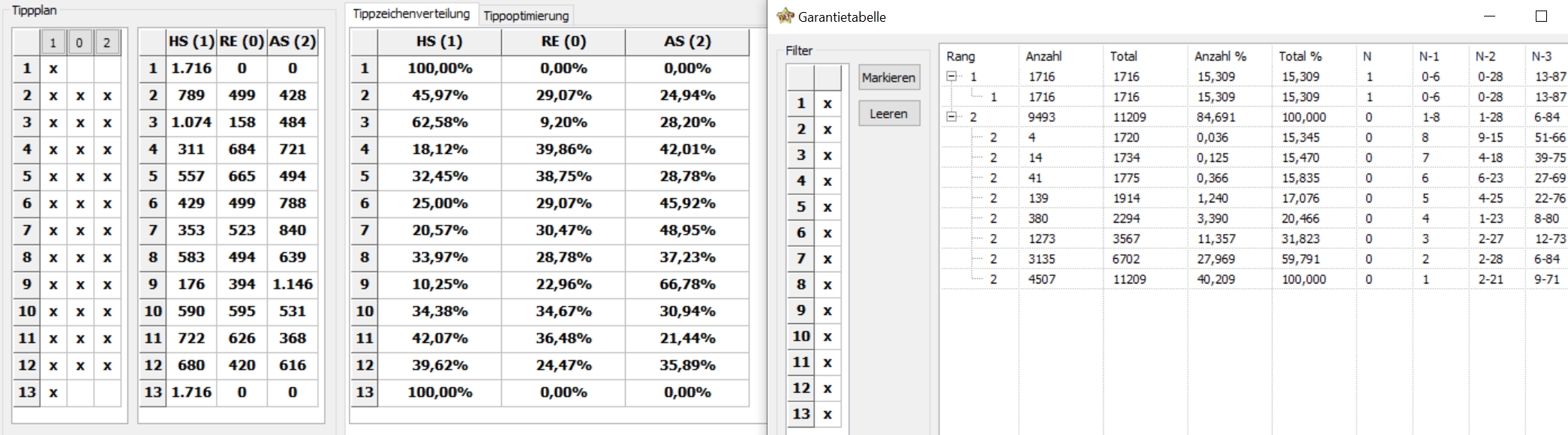Click the HS (1) header in percentage table
Image resolution: width=1568 pixels, height=435 pixels.
440,41
